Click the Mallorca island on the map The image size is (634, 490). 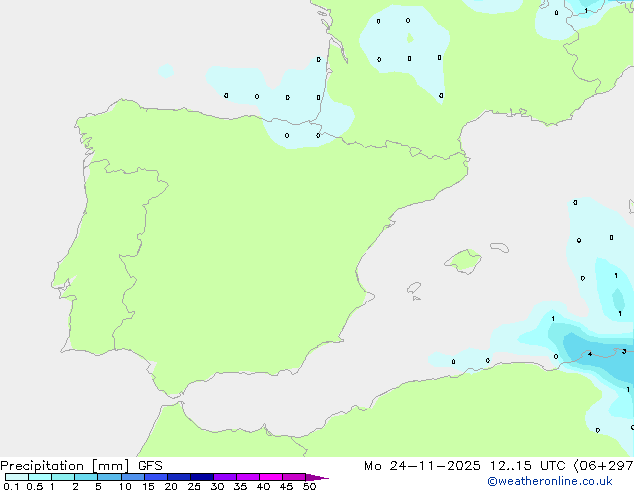463,261
